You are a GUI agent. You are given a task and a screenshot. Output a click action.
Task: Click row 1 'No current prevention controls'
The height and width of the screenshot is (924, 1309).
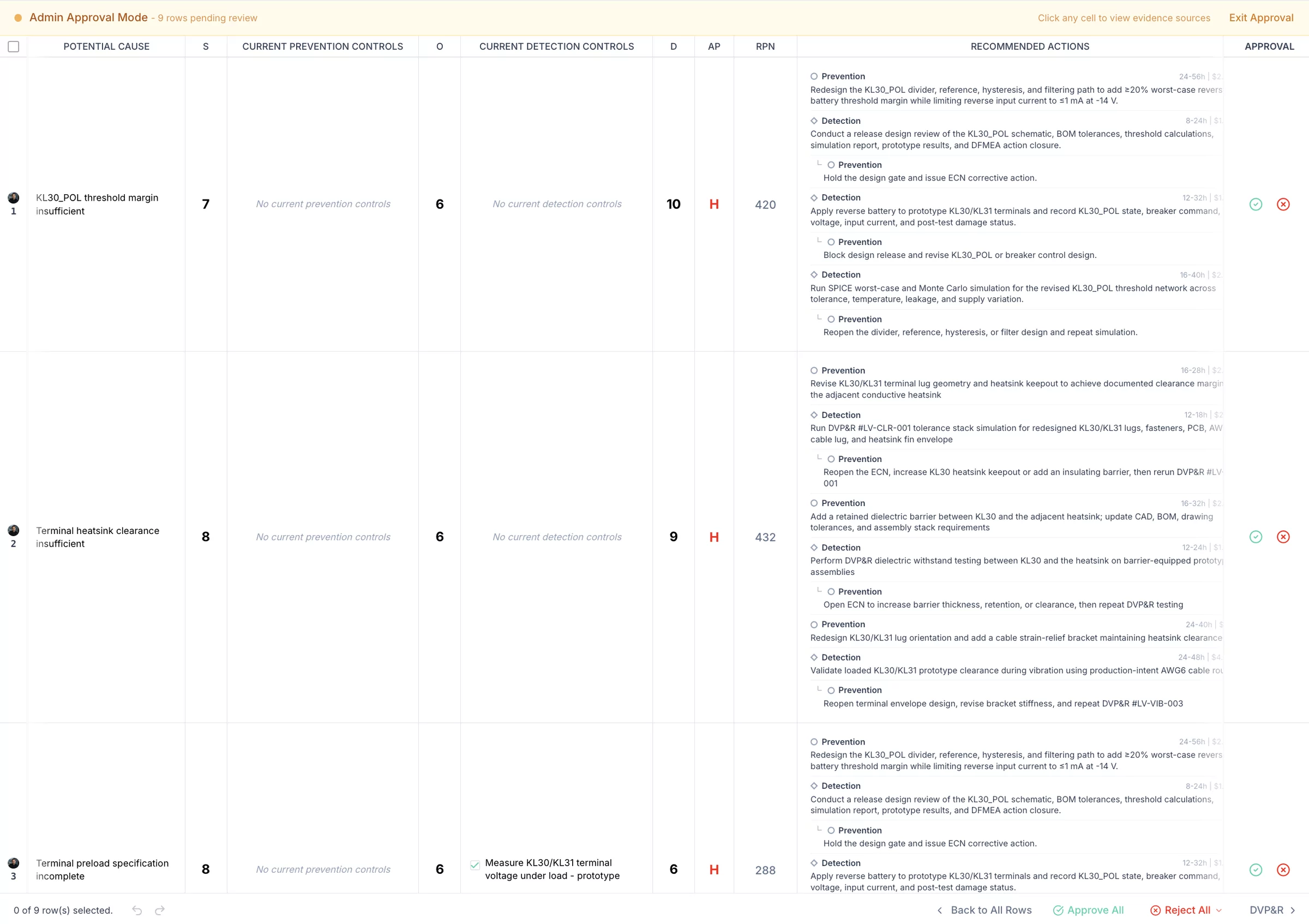(323, 203)
